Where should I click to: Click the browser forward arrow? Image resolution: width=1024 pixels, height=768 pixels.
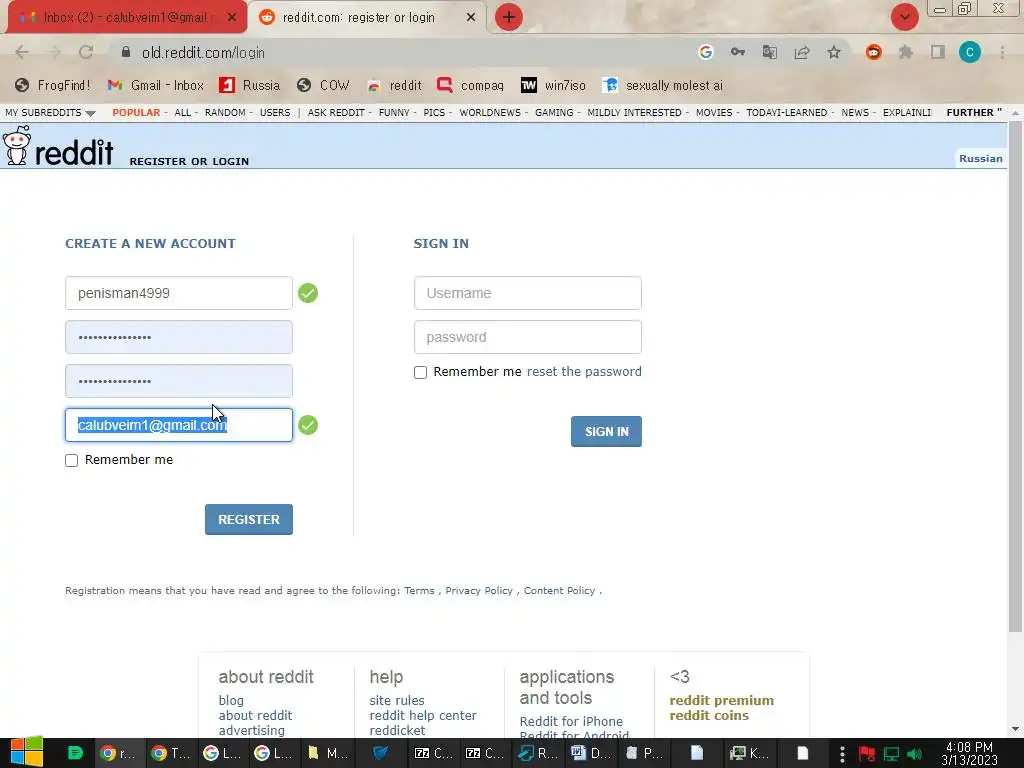[54, 52]
